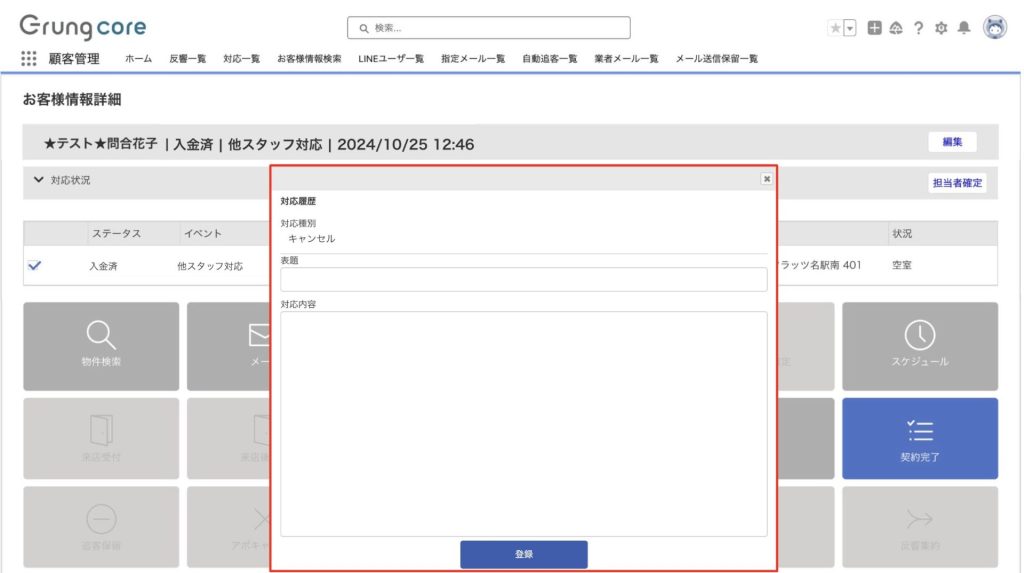Image resolution: width=1024 pixels, height=573 pixels.
Task: Open the favorites list dropdown arrow
Action: (850, 28)
